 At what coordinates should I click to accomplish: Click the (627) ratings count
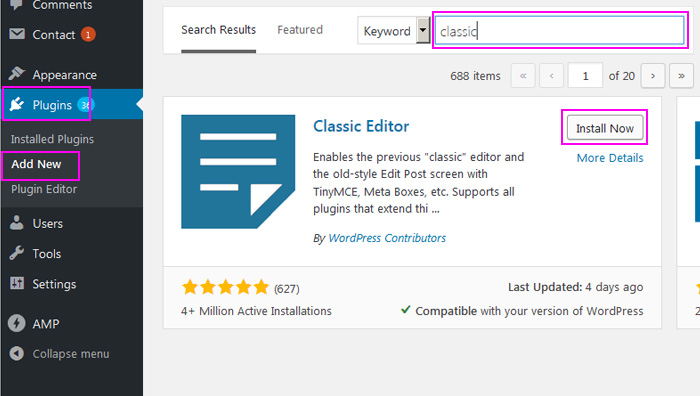point(287,289)
